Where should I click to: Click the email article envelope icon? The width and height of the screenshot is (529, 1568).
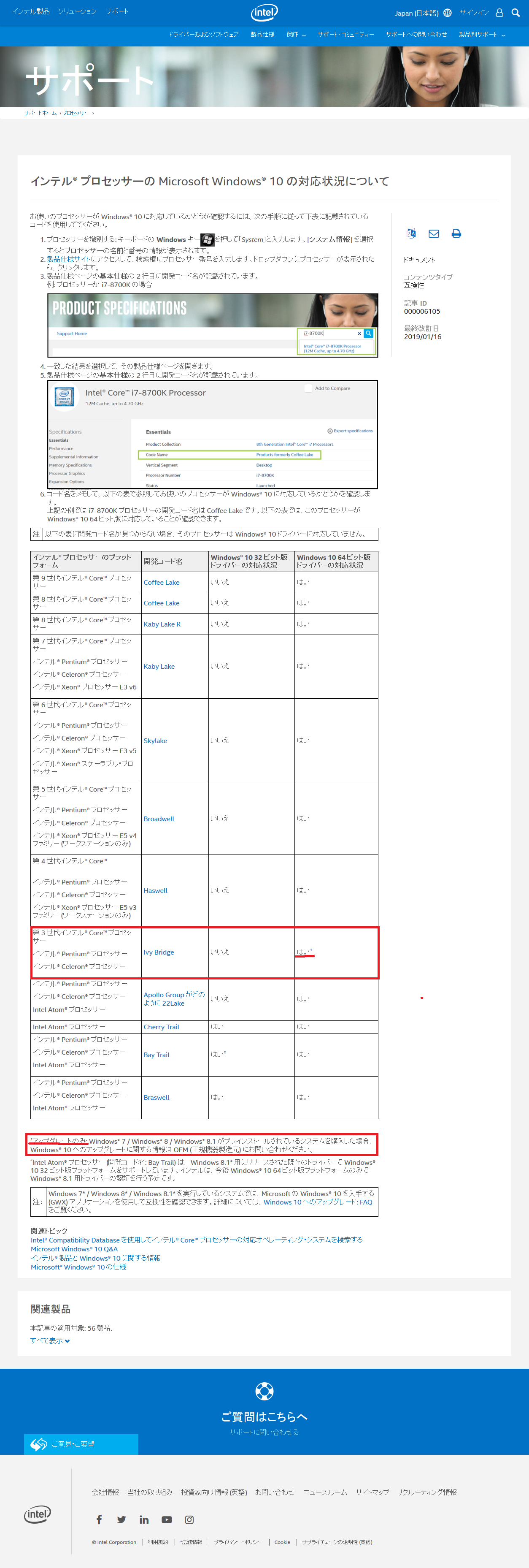(x=434, y=234)
